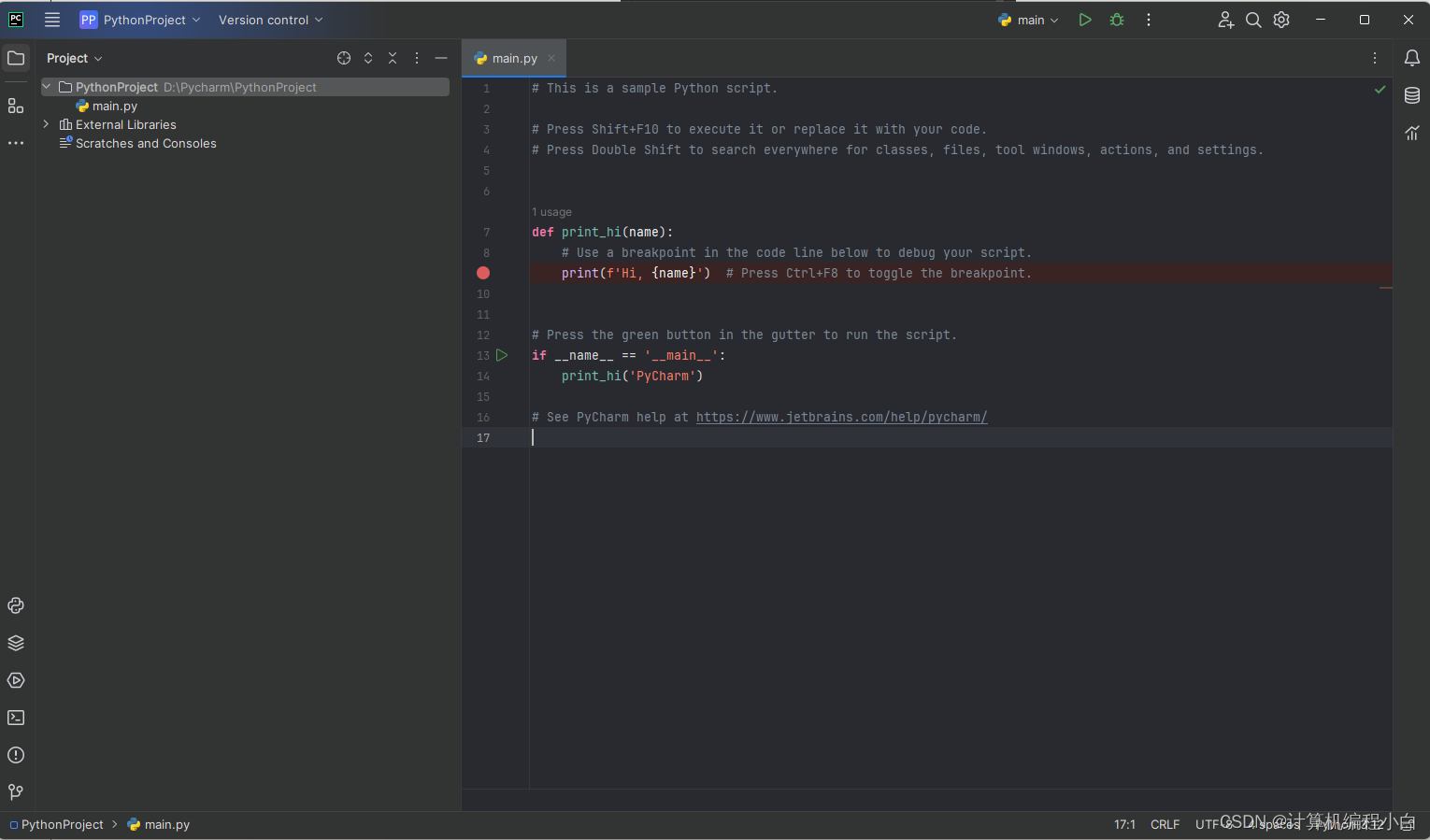The width and height of the screenshot is (1430, 840).
Task: Open Python Packages tool window
Action: (16, 643)
